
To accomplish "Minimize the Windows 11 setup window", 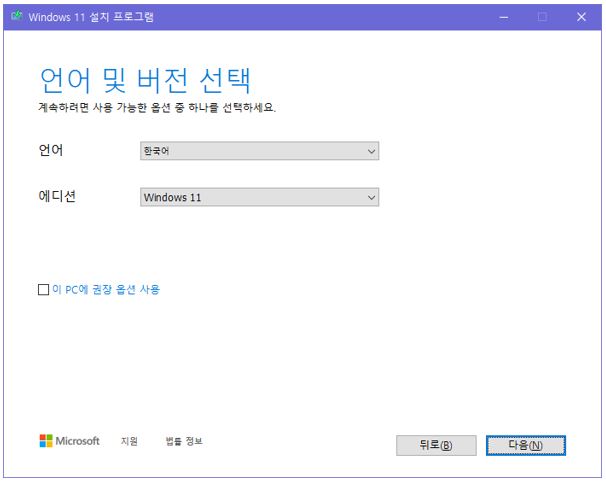I will coord(504,17).
